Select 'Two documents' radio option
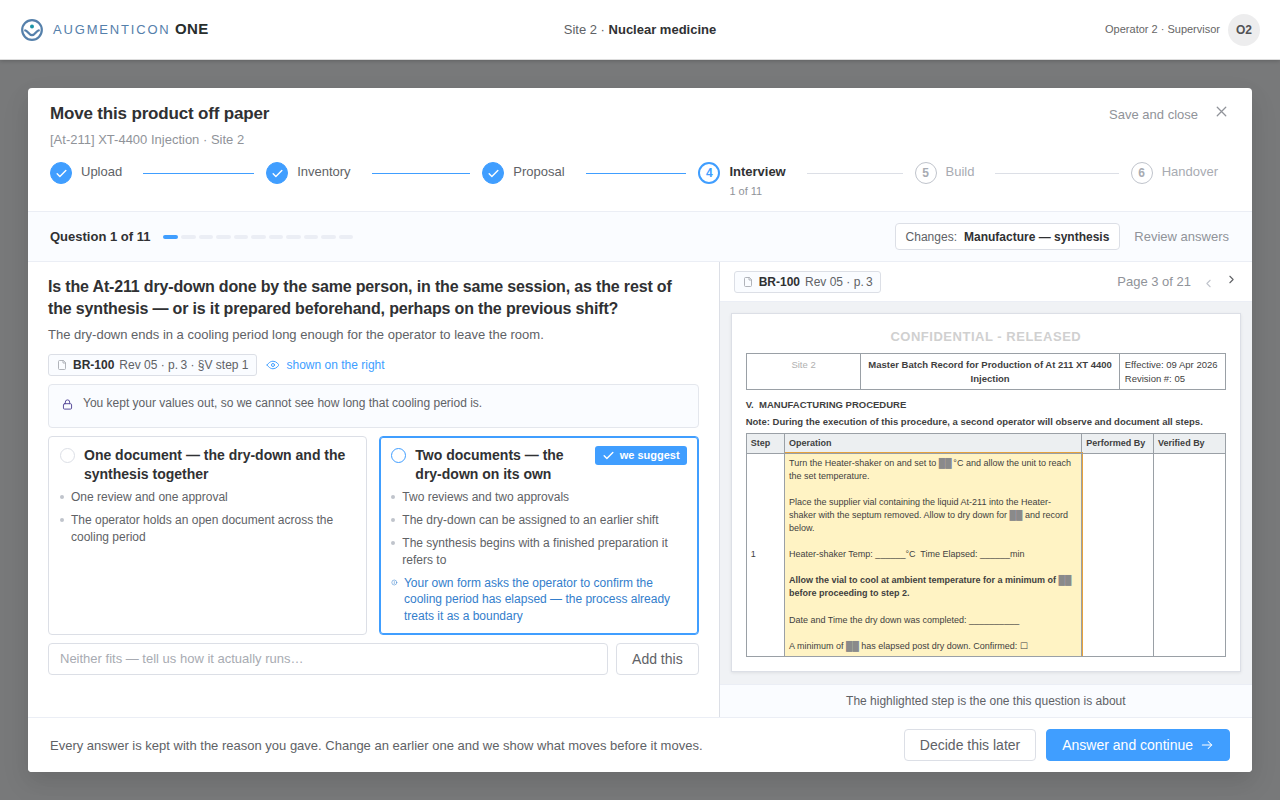The height and width of the screenshot is (800, 1280). [x=399, y=456]
